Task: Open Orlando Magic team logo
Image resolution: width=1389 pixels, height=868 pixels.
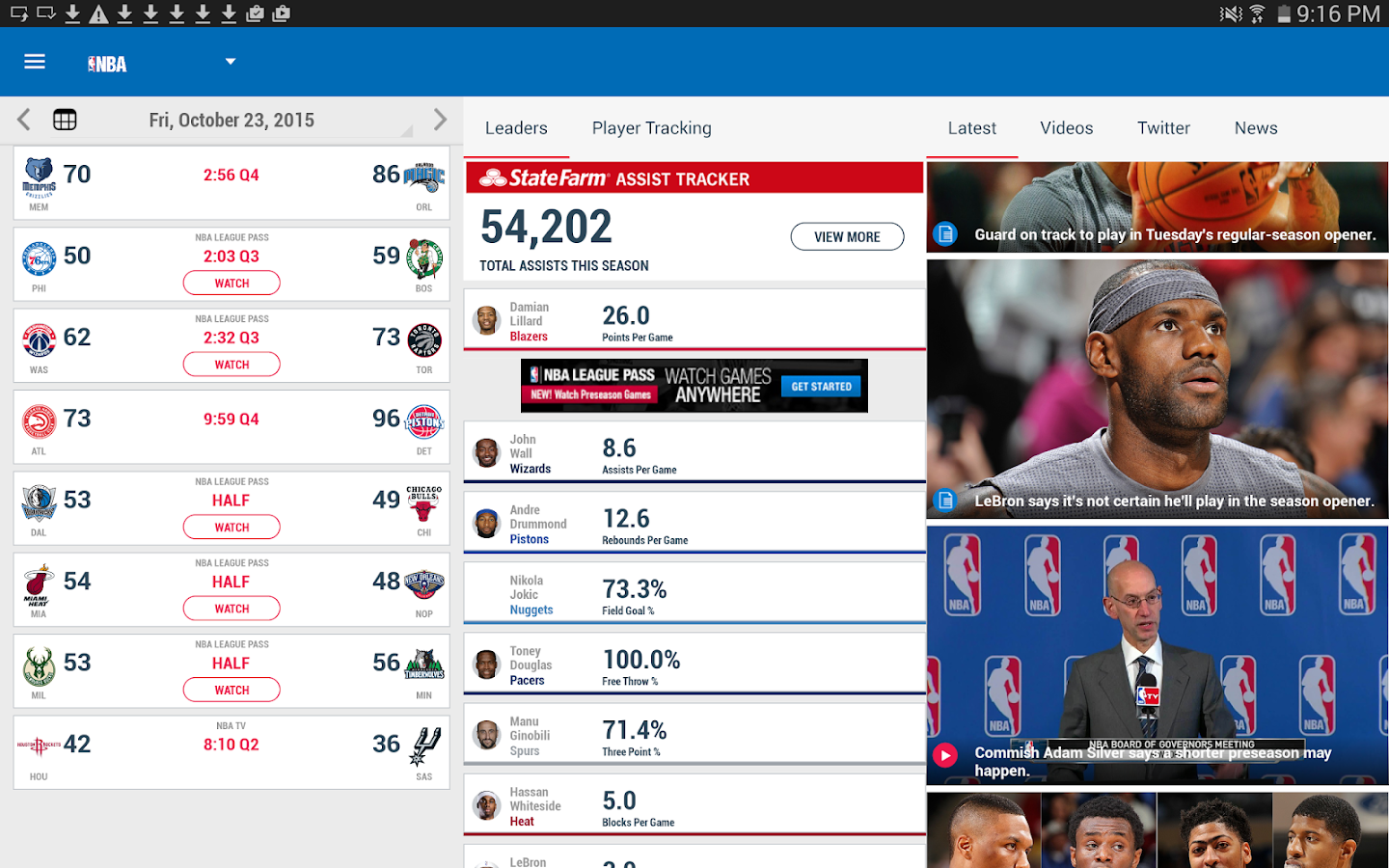Action: (423, 177)
